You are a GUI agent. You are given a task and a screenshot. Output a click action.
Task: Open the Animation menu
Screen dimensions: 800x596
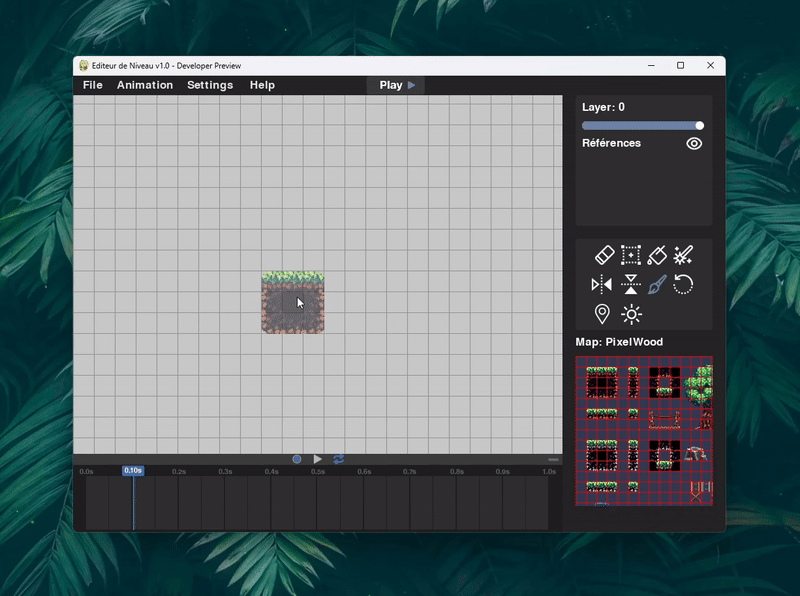pos(145,85)
